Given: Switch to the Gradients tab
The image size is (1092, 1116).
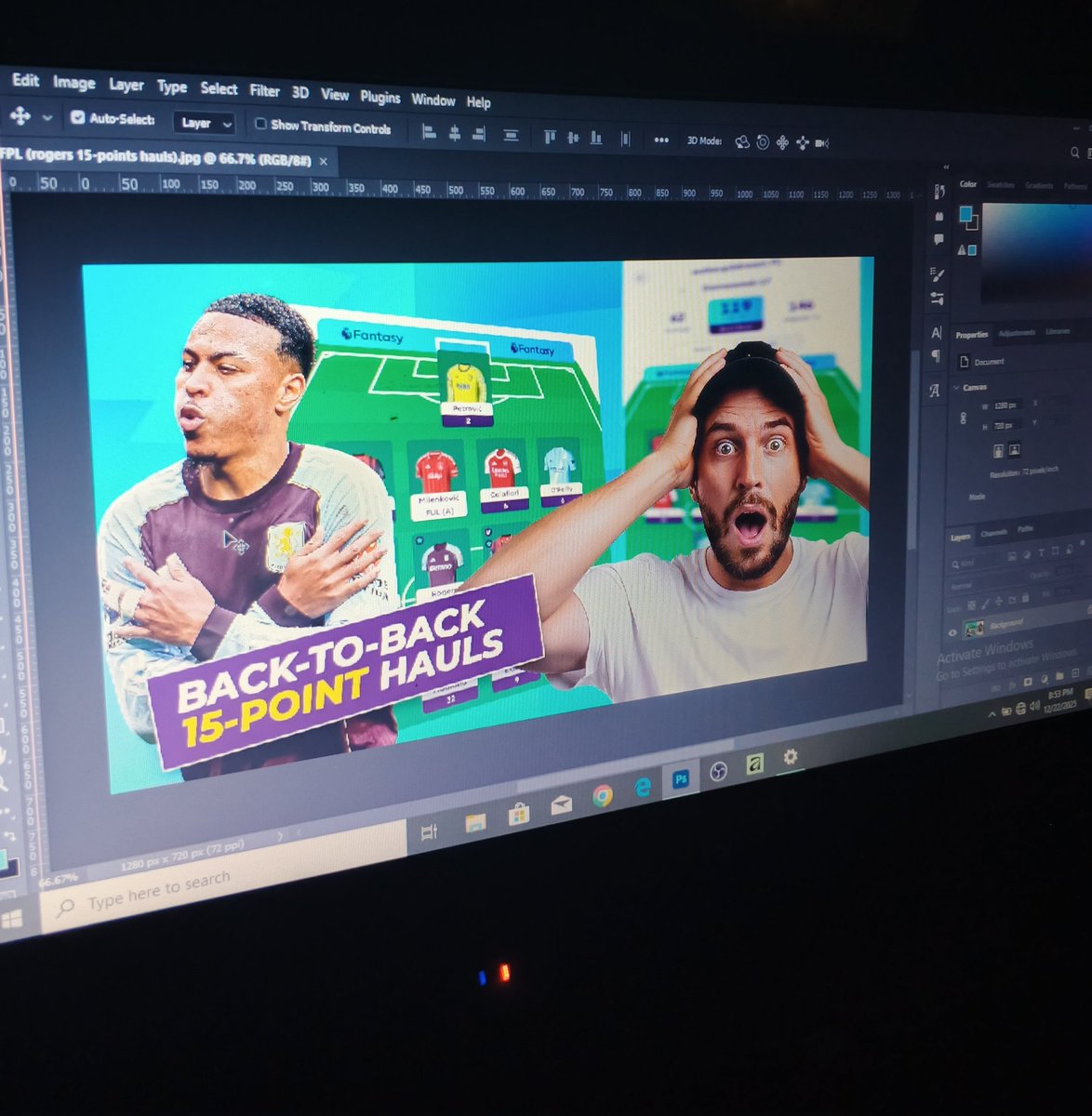Looking at the screenshot, I should click(x=1038, y=186).
